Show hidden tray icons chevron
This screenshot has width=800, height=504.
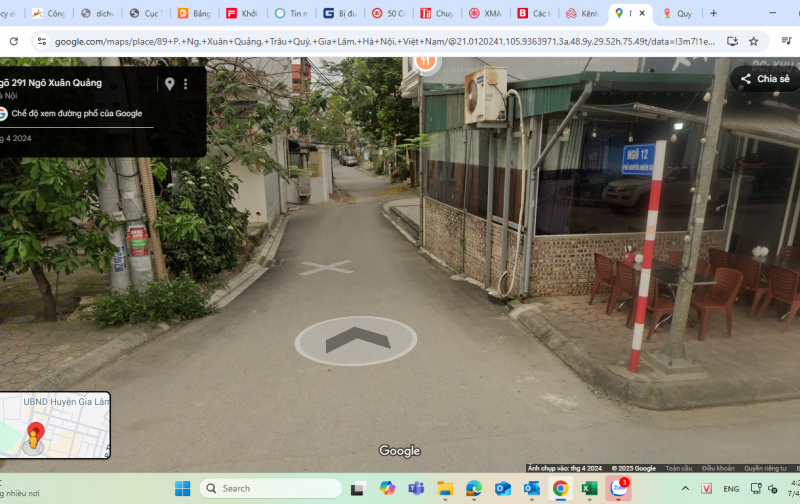tap(685, 488)
